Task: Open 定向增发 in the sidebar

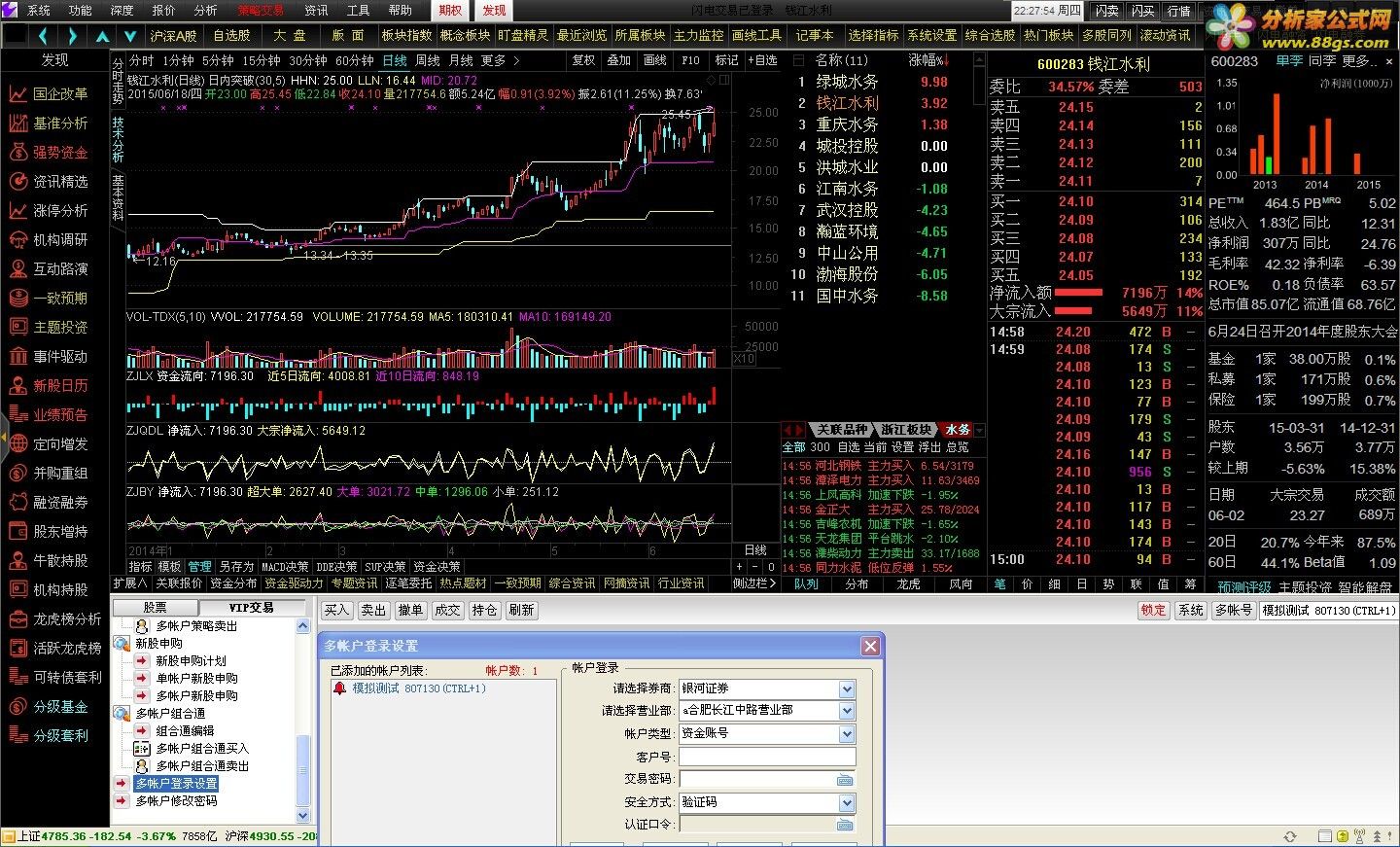Action: (60, 444)
